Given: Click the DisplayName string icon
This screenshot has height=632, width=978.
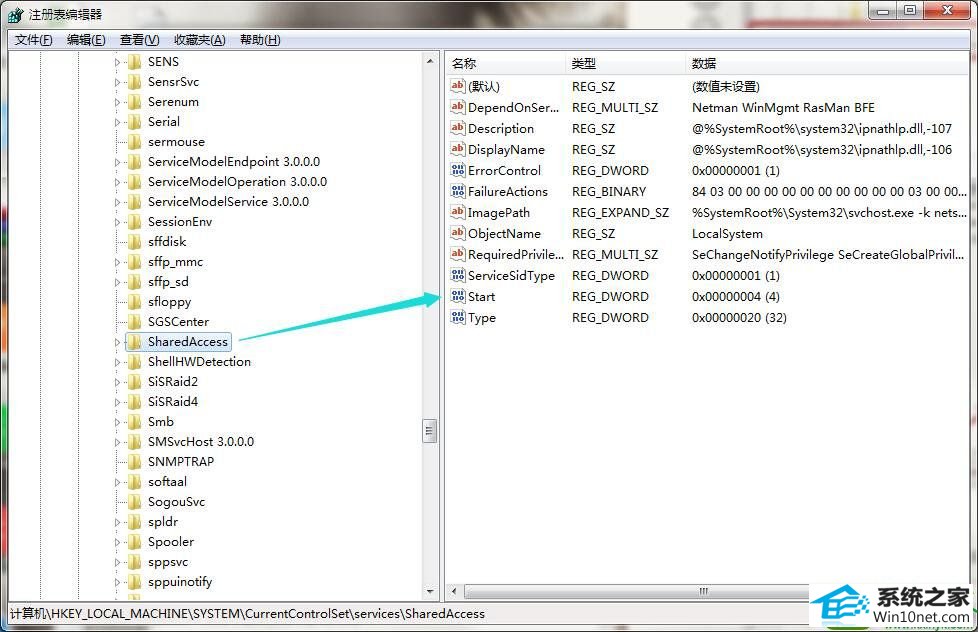Looking at the screenshot, I should coord(458,148).
